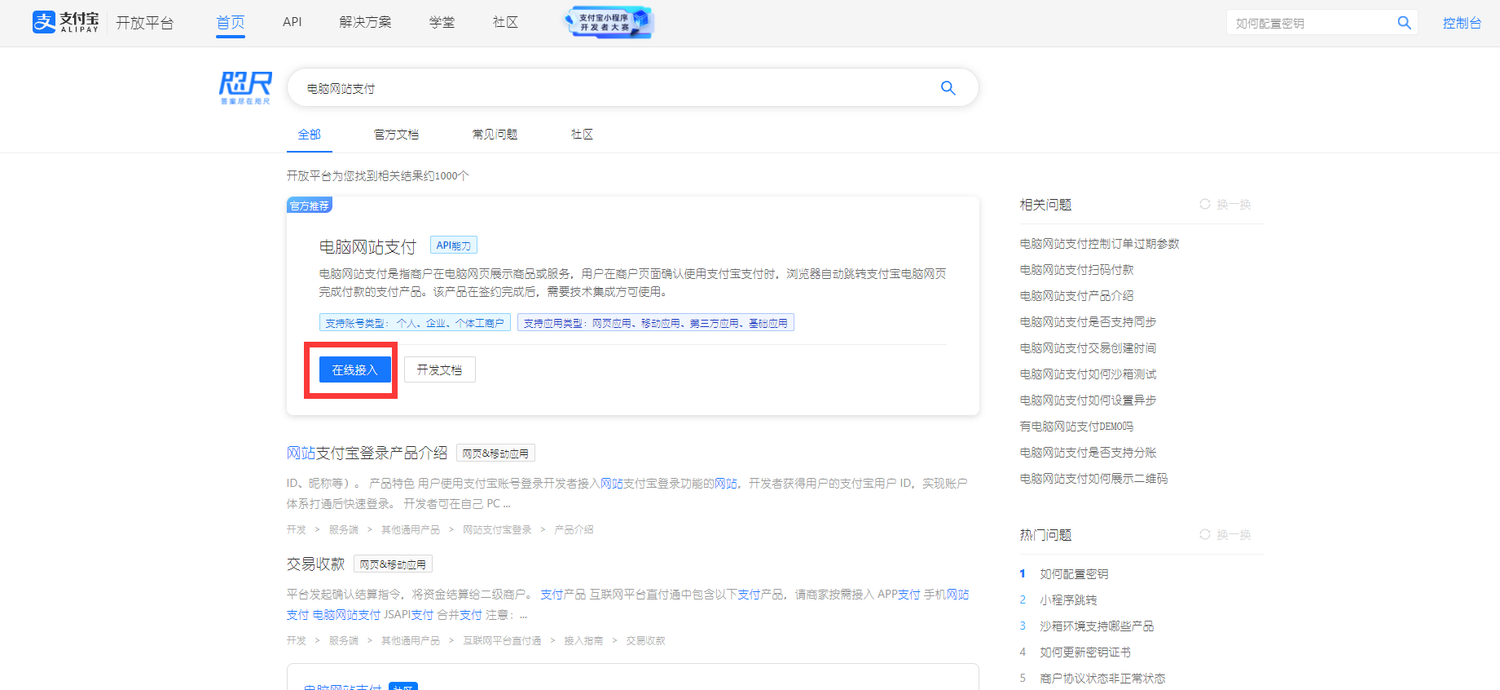
Task: Open the 支付宝小程序开发者大赛 banner
Action: tap(609, 22)
